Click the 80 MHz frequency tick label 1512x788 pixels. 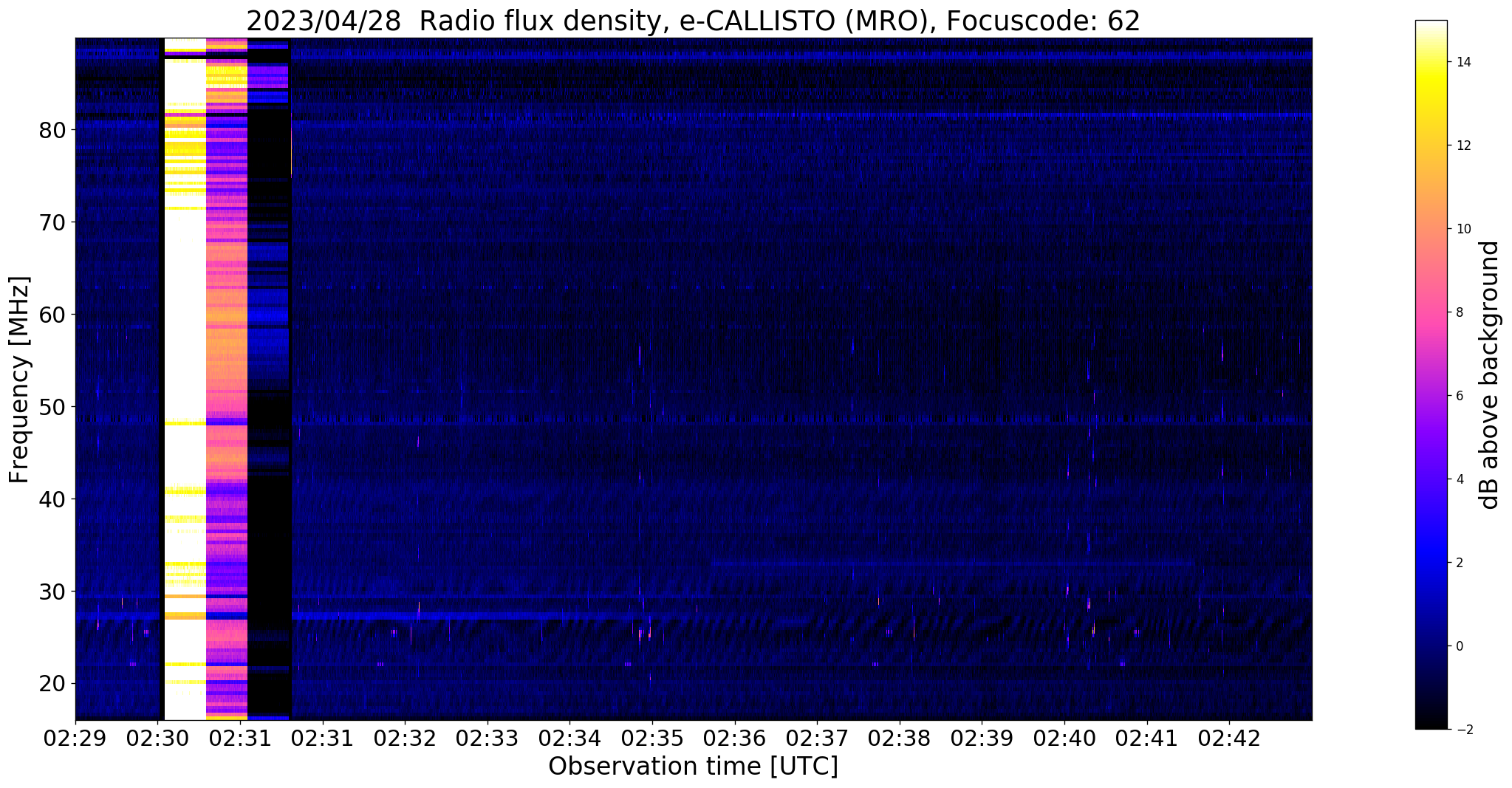(x=52, y=130)
